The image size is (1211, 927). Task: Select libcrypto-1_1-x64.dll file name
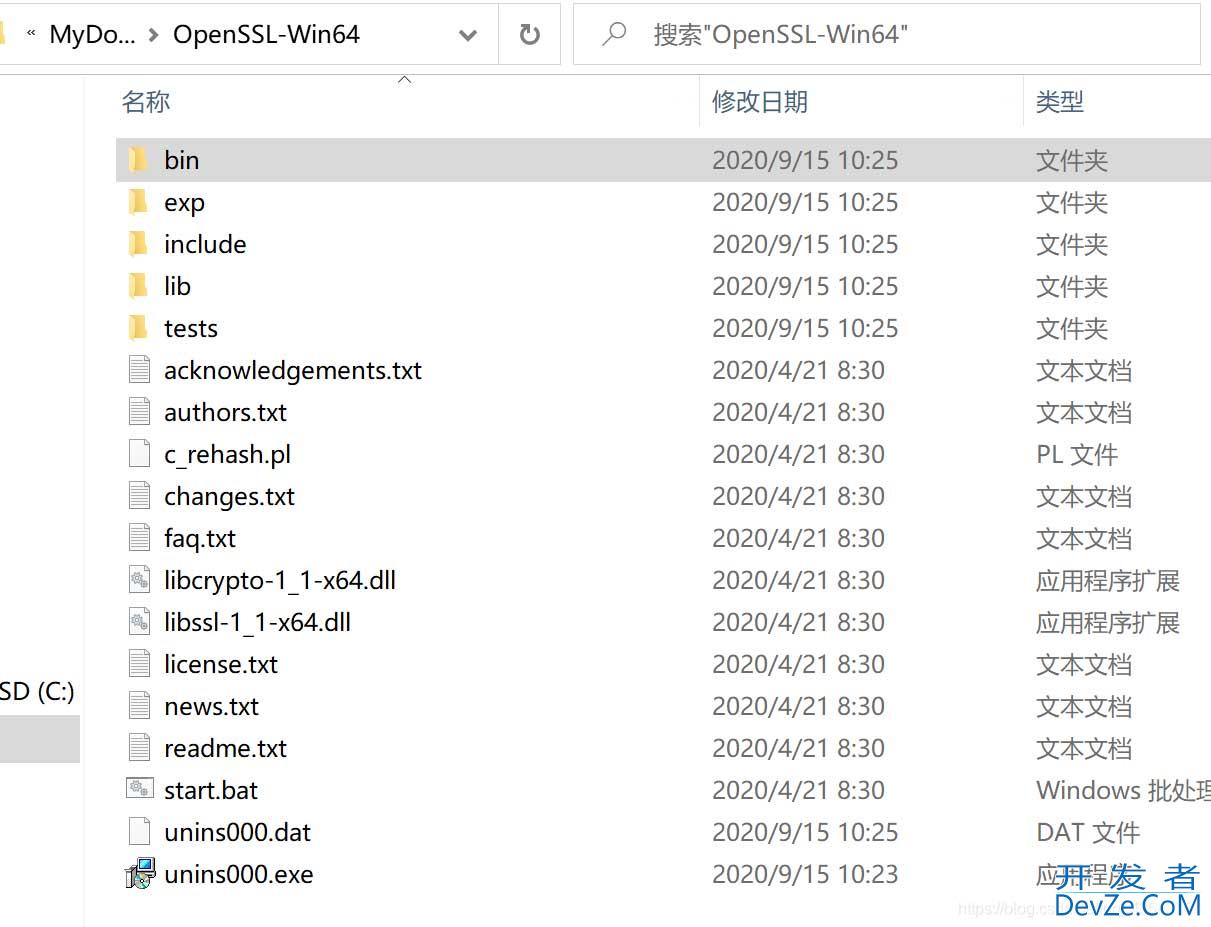point(280,581)
